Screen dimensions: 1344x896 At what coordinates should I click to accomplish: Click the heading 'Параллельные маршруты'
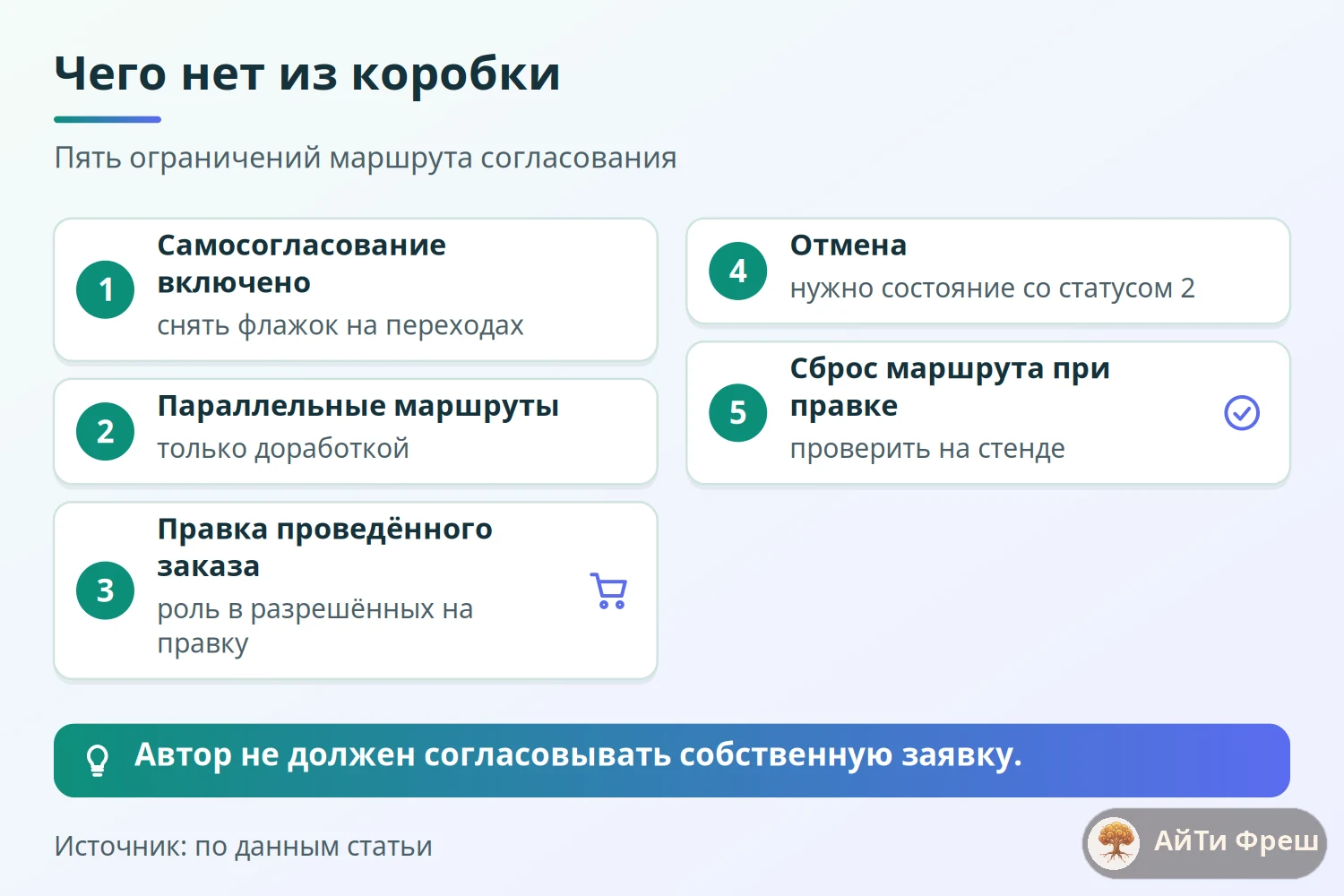(358, 406)
